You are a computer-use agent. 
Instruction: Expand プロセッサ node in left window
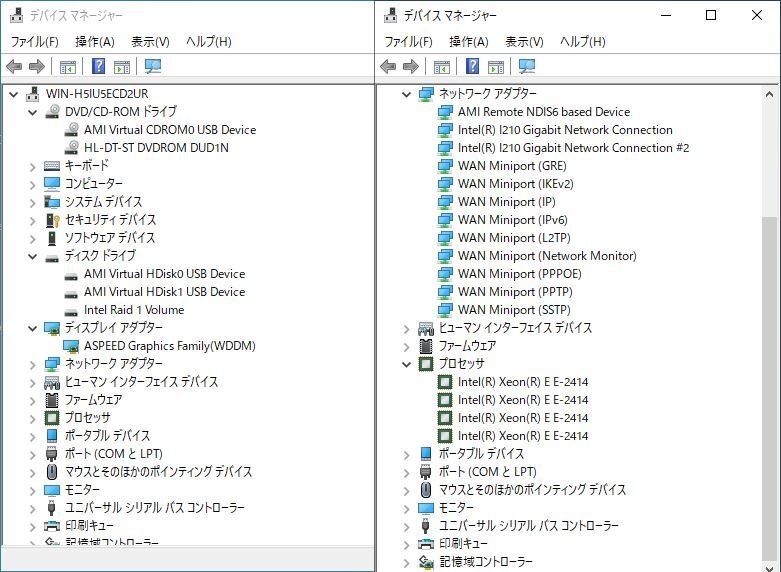(32, 418)
